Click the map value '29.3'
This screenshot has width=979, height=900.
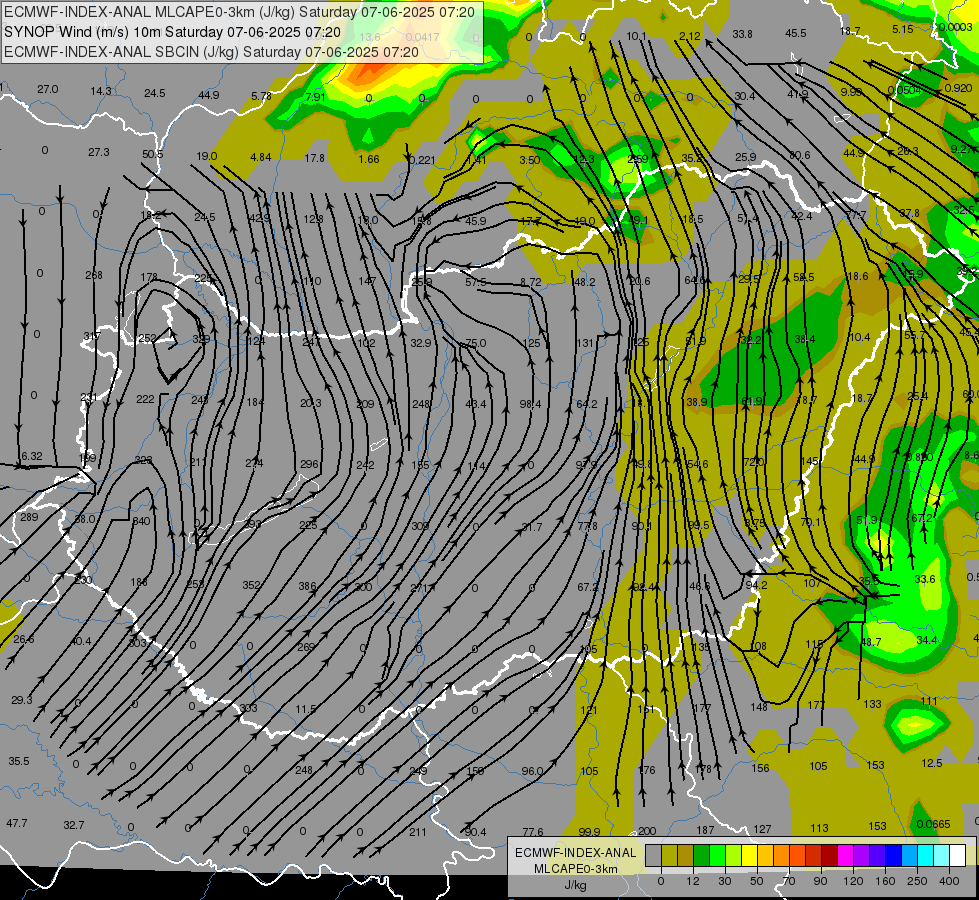pyautogui.click(x=22, y=700)
